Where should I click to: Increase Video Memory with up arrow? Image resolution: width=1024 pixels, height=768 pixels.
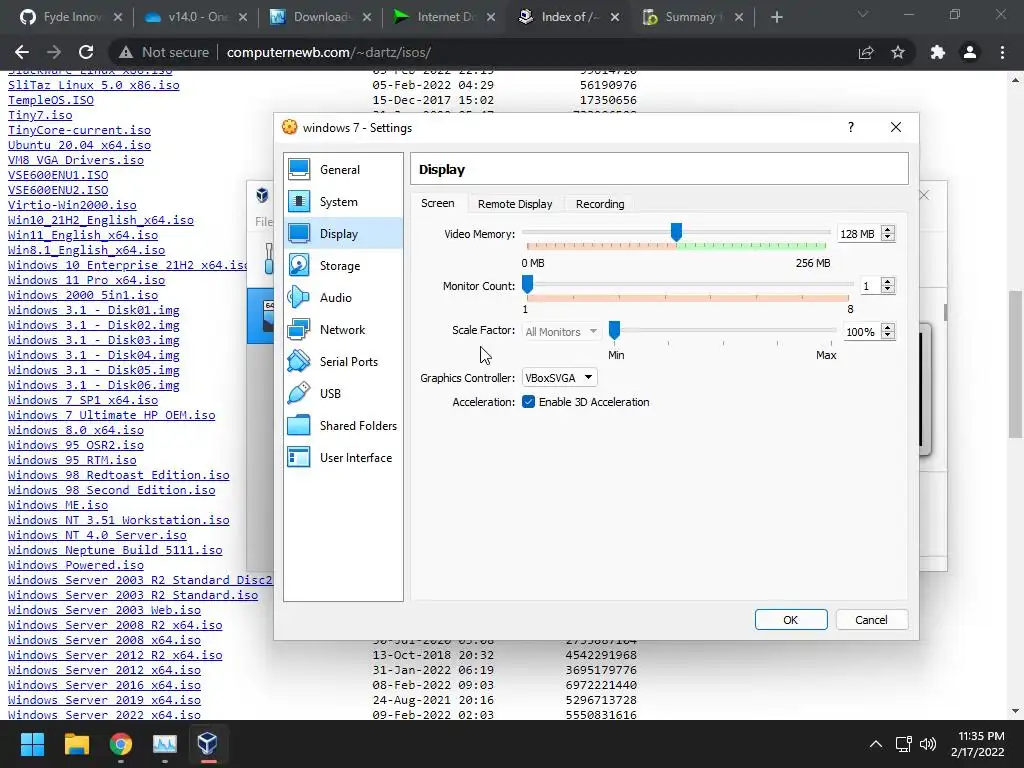[888, 230]
